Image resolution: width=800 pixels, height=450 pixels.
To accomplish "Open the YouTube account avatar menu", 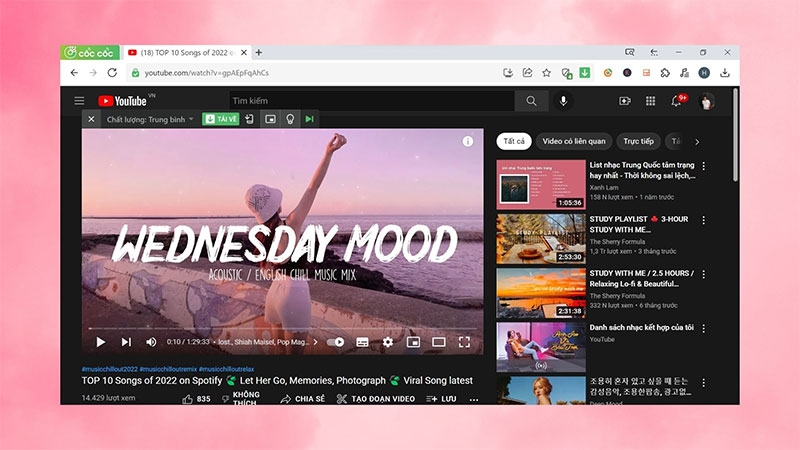I will (x=707, y=101).
